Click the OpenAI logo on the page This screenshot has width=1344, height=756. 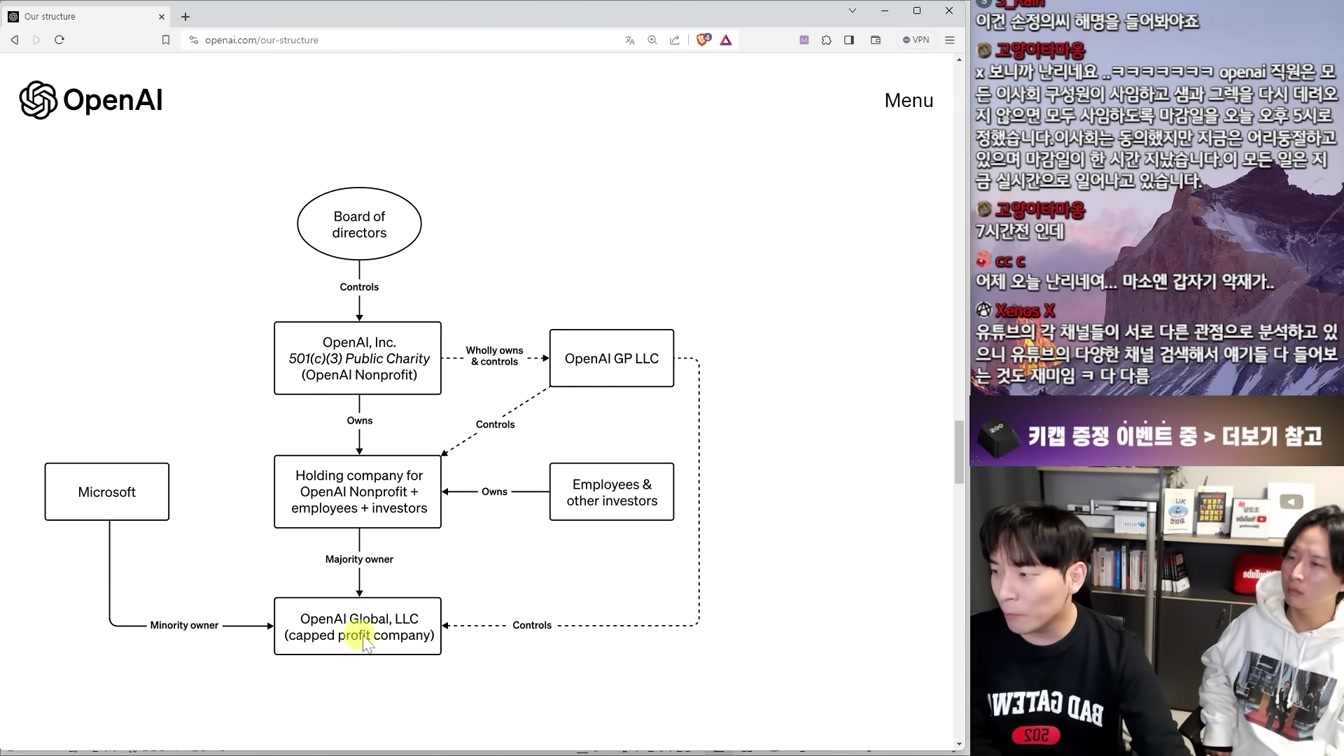pos(91,100)
